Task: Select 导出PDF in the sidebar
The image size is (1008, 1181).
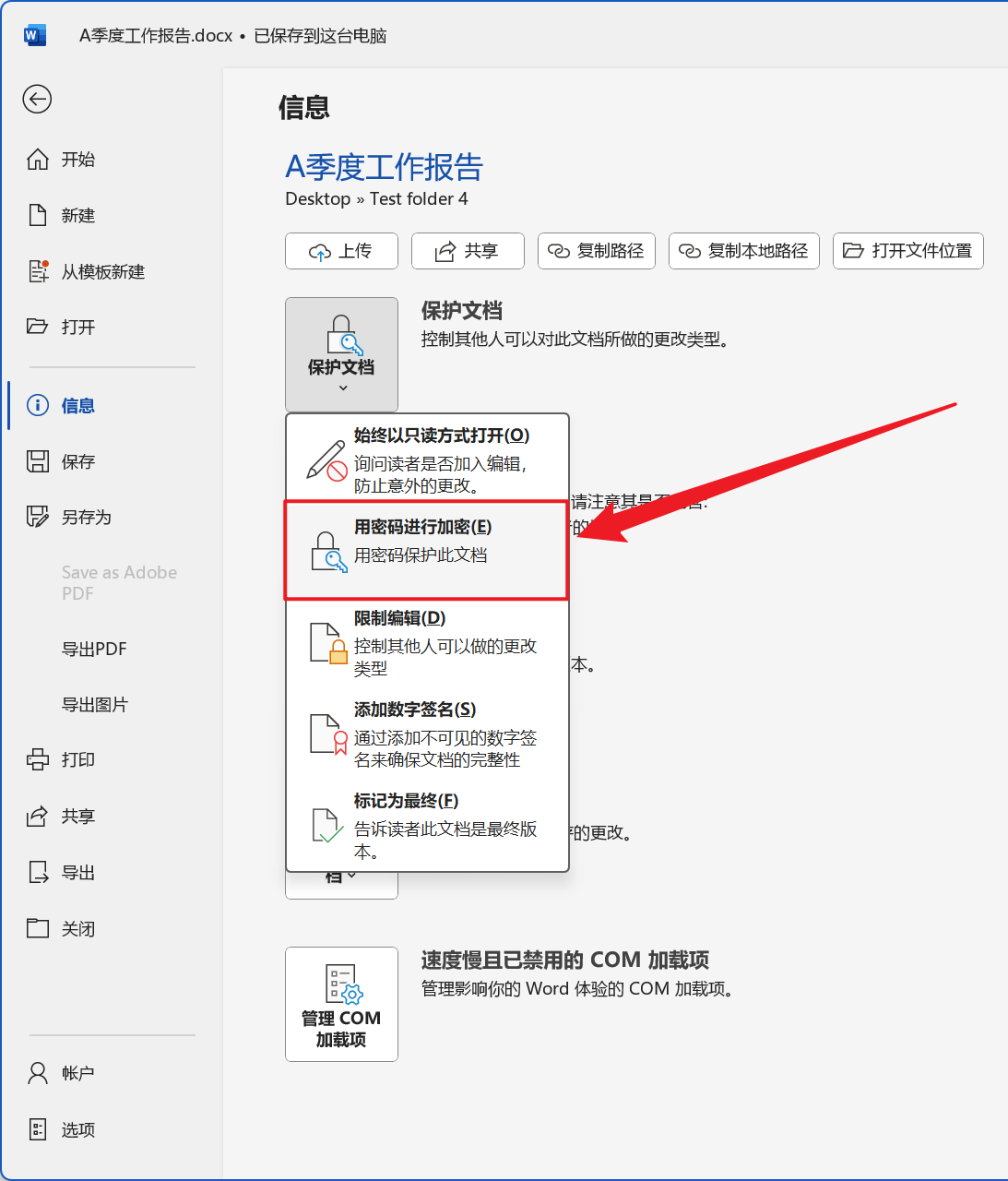Action: 95,649
